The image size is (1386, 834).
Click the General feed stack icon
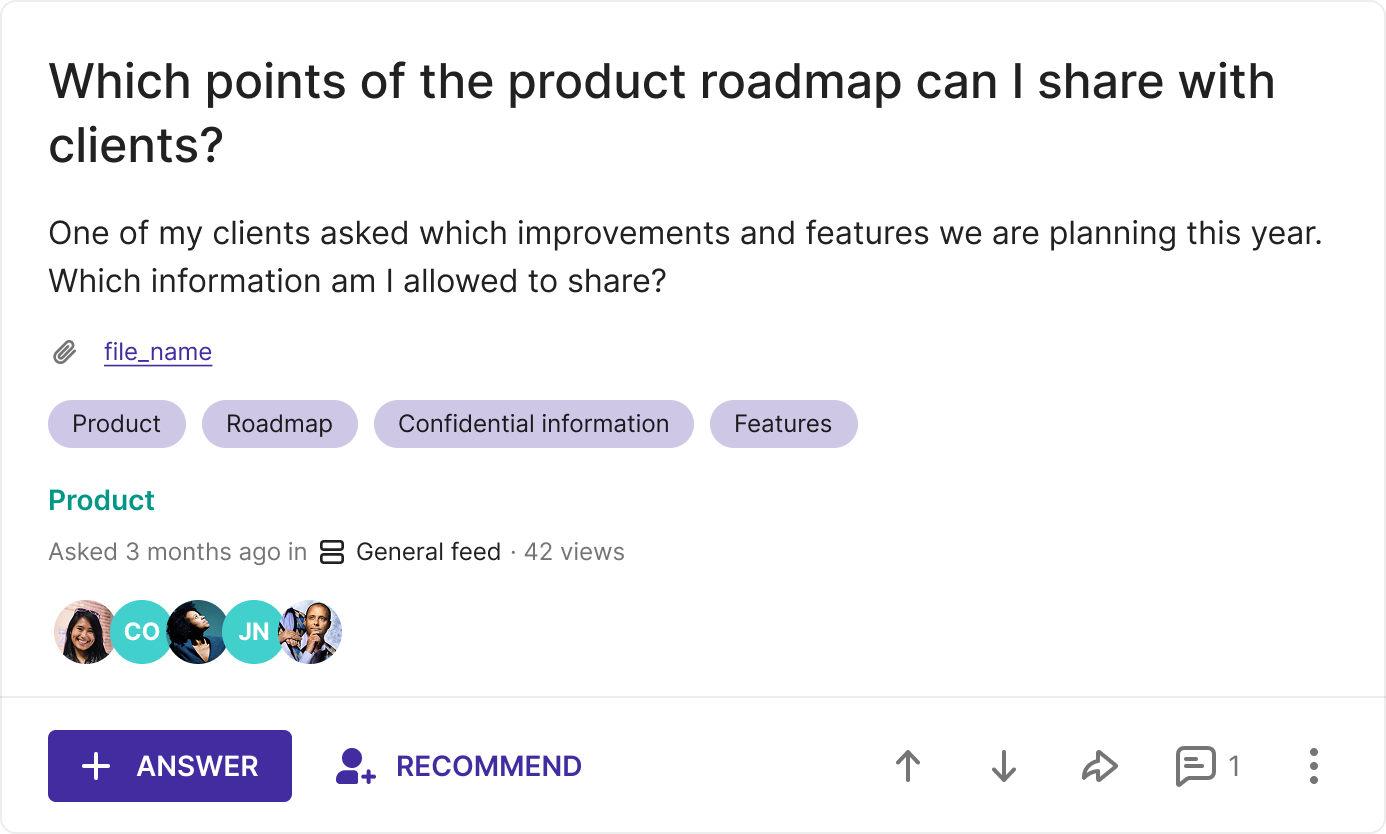click(x=331, y=552)
